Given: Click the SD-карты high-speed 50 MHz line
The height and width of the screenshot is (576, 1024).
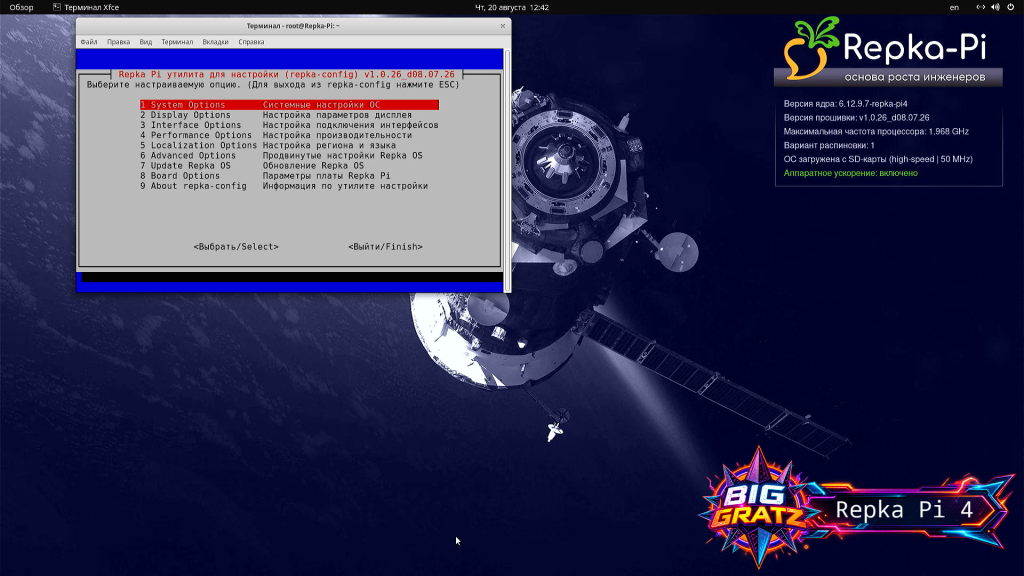Looking at the screenshot, I should [878, 159].
